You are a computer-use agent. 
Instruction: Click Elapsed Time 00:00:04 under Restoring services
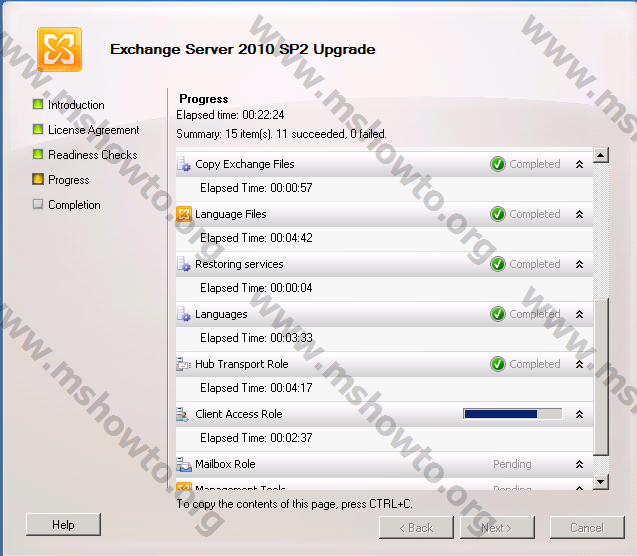pyautogui.click(x=256, y=288)
